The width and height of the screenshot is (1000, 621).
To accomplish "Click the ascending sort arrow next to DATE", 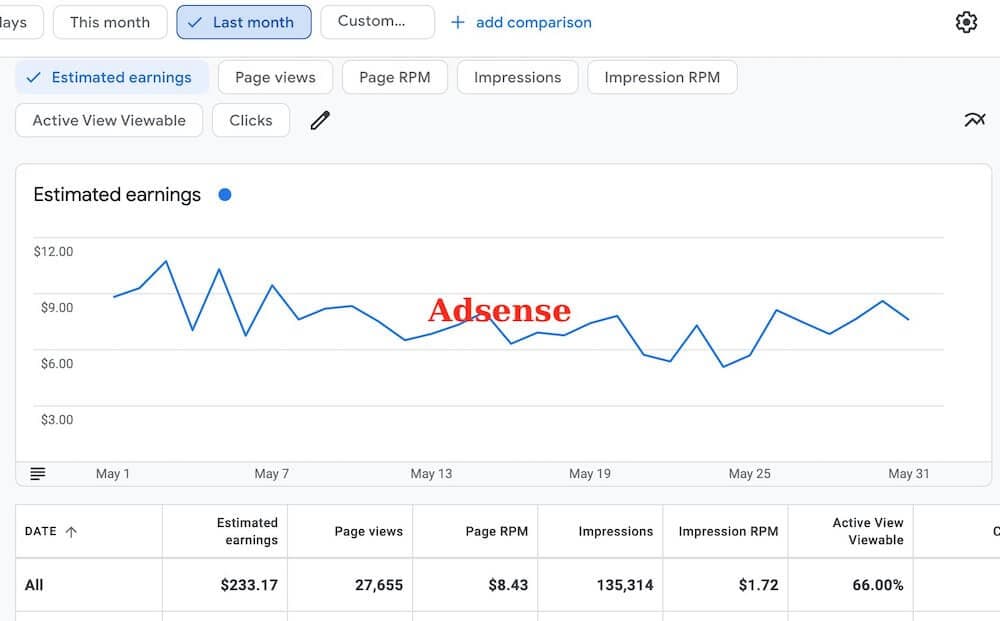I will pyautogui.click(x=71, y=532).
